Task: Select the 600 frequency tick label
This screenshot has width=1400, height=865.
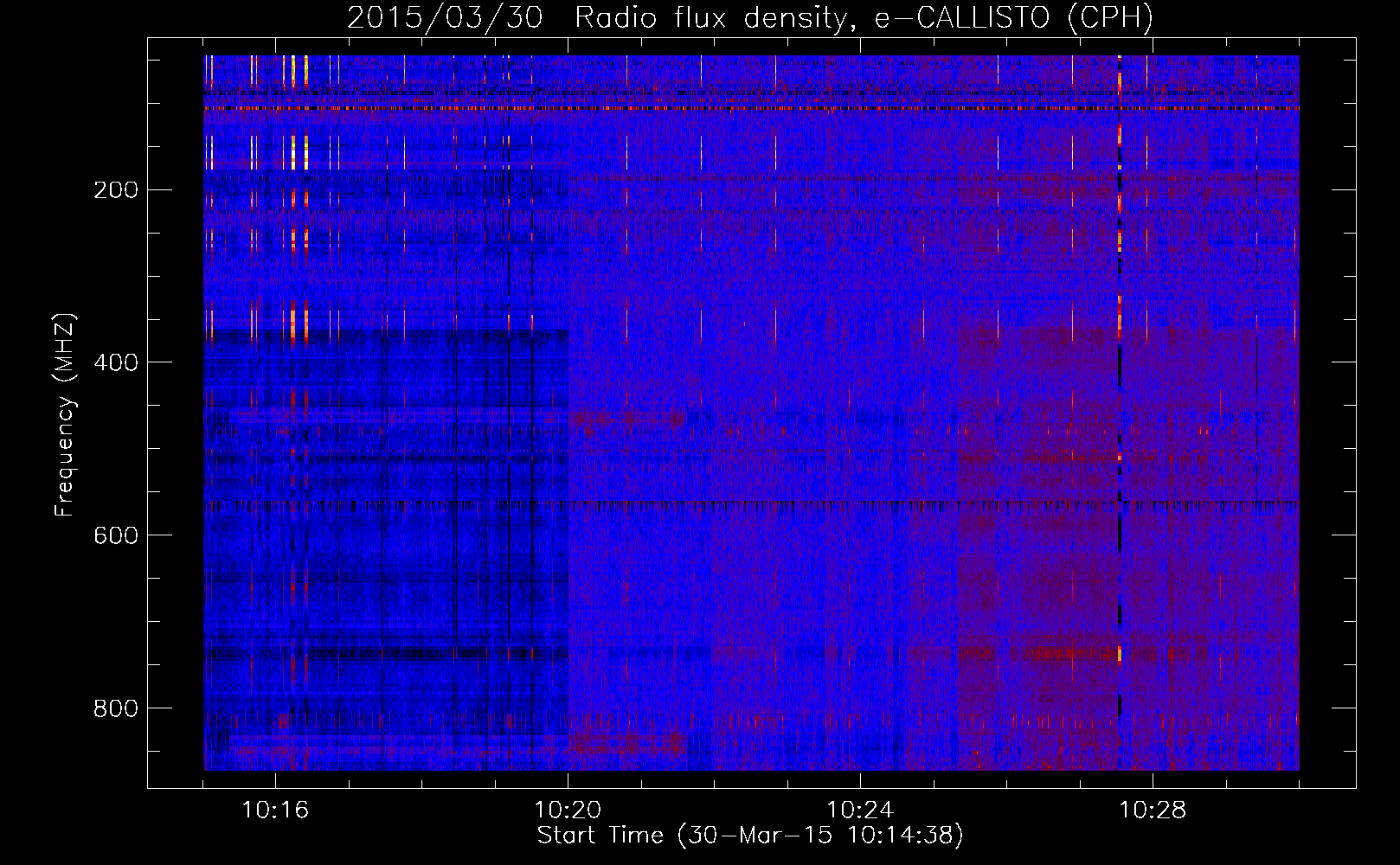Action: tap(116, 535)
